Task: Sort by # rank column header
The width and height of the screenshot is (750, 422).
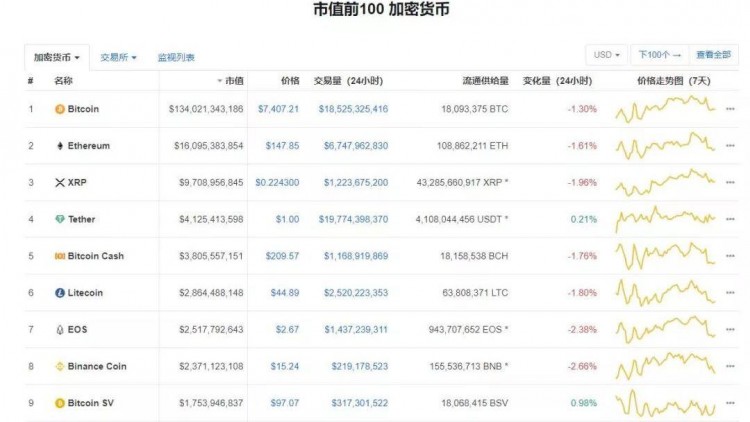Action: [31, 81]
